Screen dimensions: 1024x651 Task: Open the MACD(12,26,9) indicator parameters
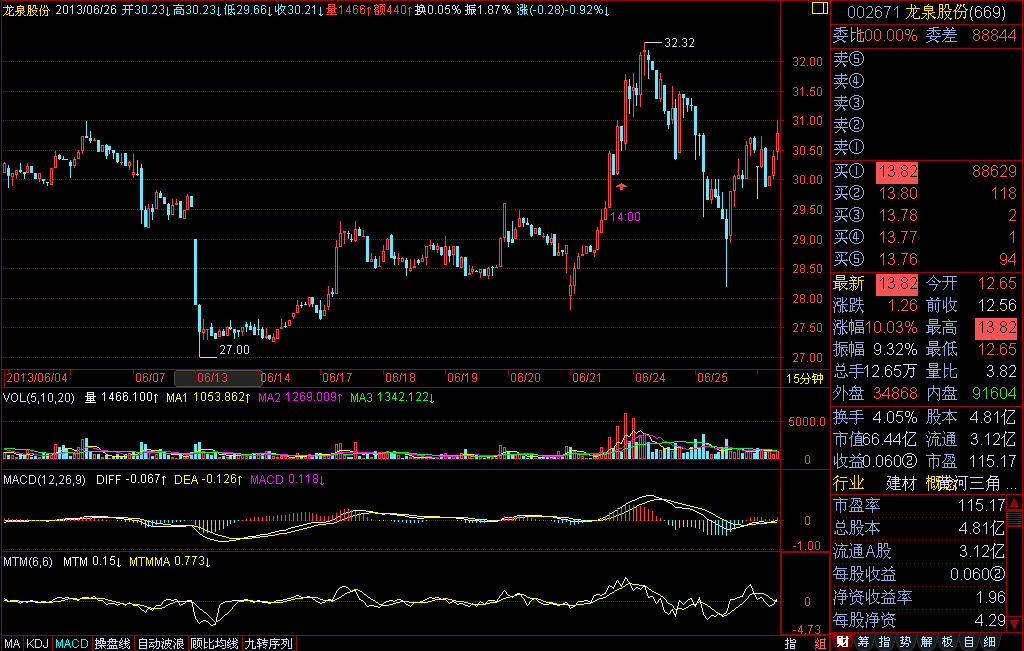[46, 480]
